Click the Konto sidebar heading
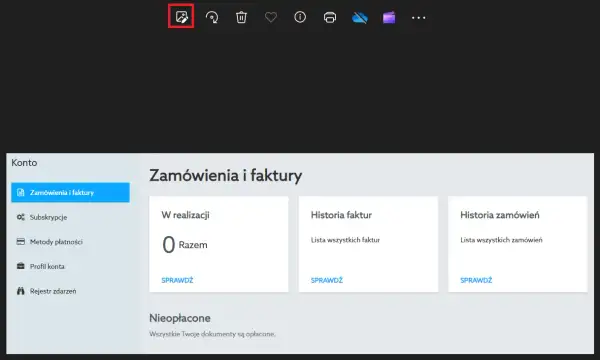 click(x=24, y=163)
